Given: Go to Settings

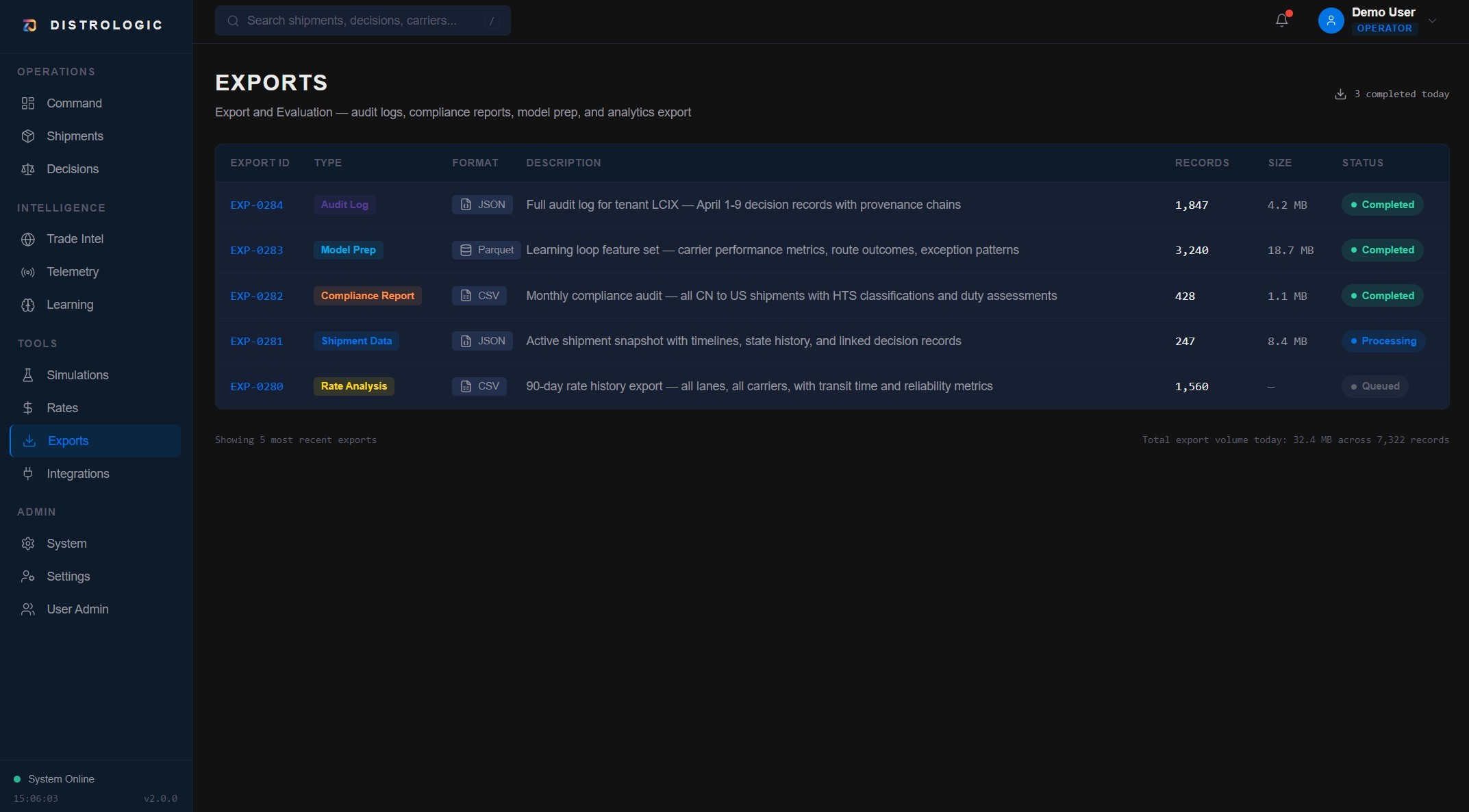Looking at the screenshot, I should [x=95, y=576].
